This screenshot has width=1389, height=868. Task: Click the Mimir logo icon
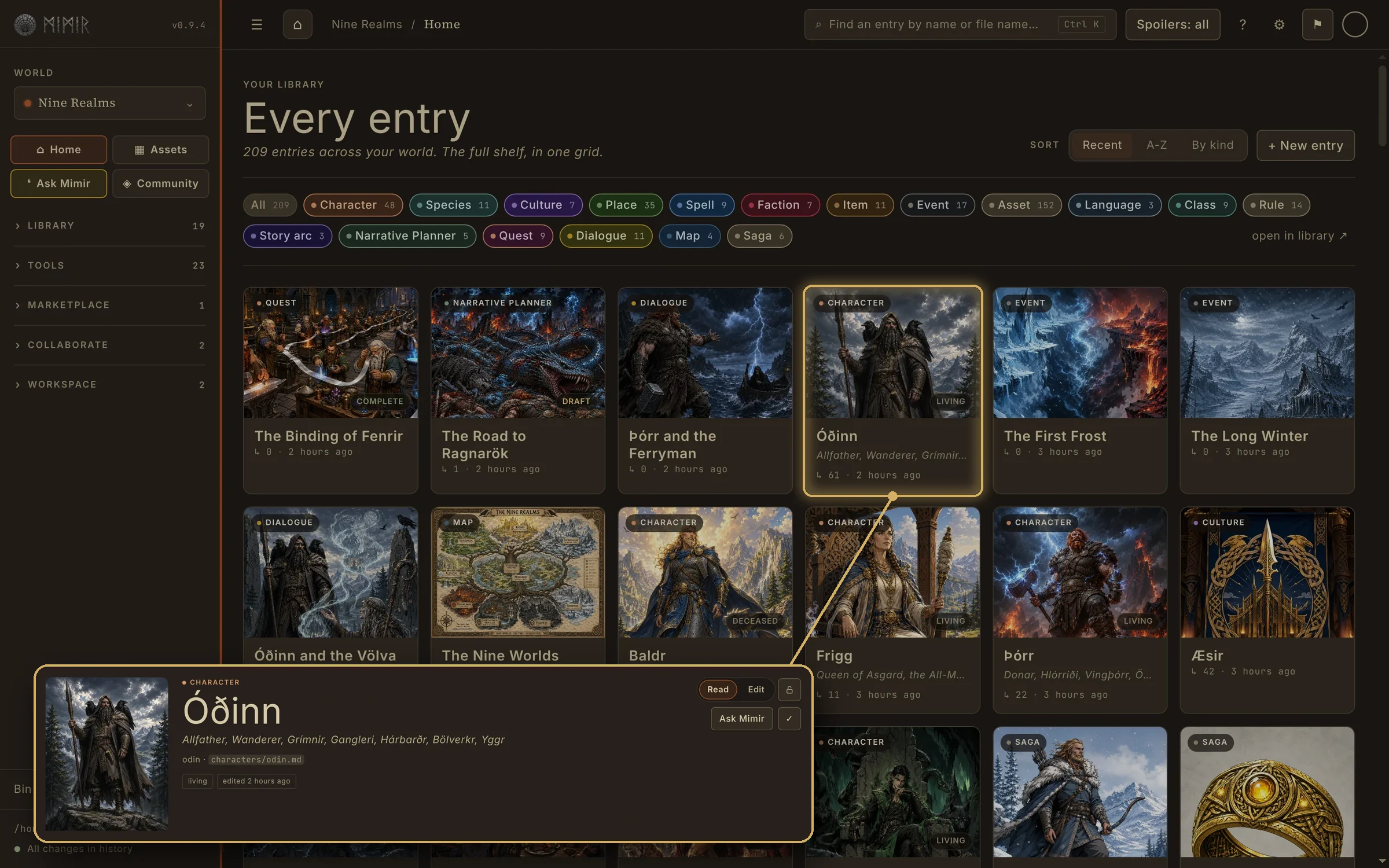point(25,24)
